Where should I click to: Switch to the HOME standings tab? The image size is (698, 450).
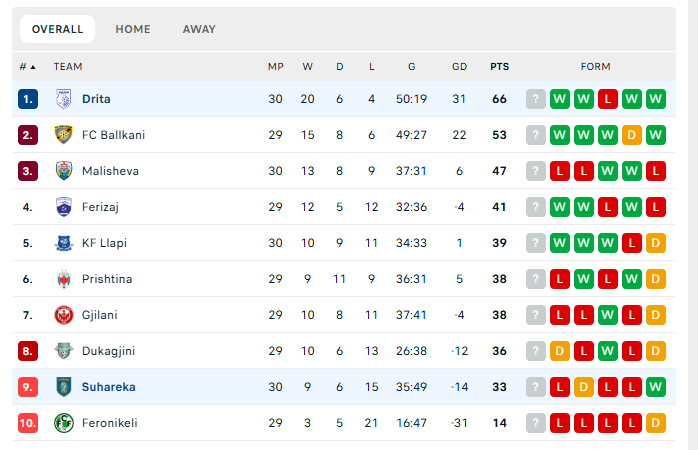click(133, 29)
